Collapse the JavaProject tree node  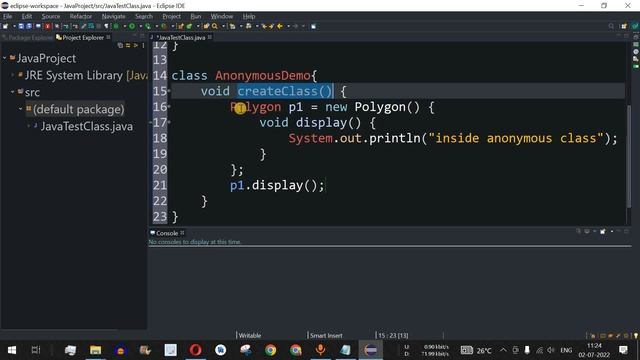[5, 58]
